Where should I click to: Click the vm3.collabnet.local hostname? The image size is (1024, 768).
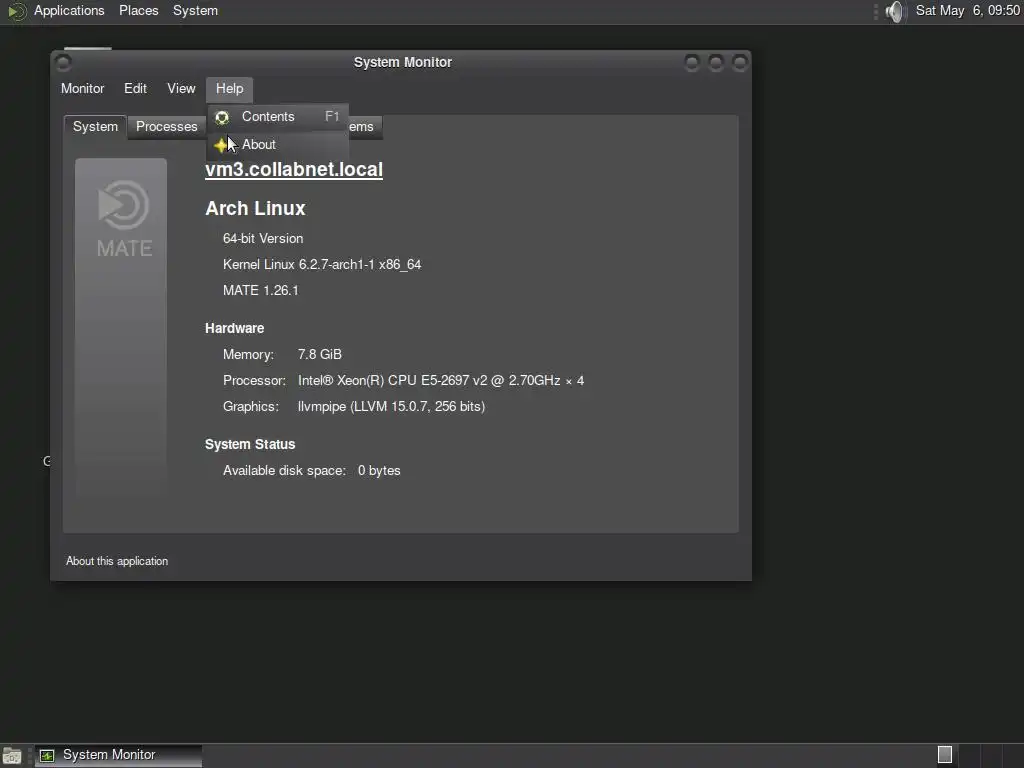point(294,169)
